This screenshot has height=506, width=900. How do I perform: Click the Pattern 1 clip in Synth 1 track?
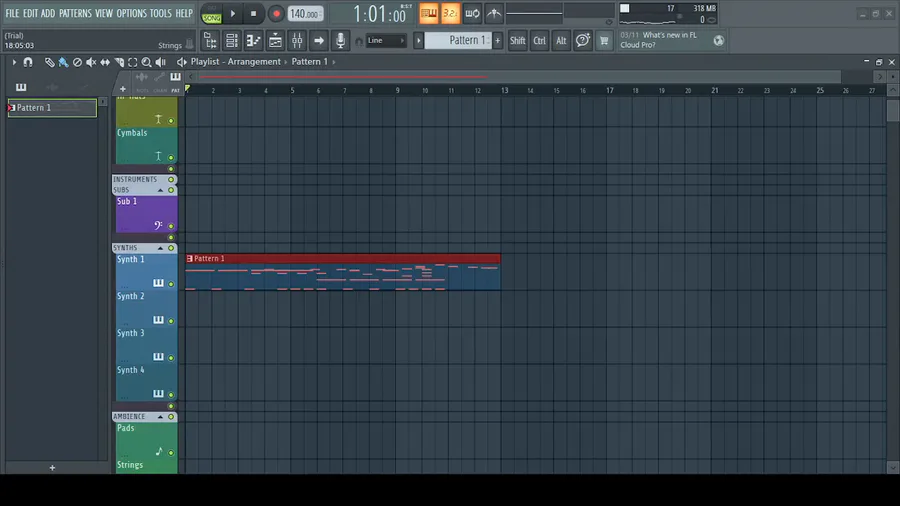(x=343, y=272)
